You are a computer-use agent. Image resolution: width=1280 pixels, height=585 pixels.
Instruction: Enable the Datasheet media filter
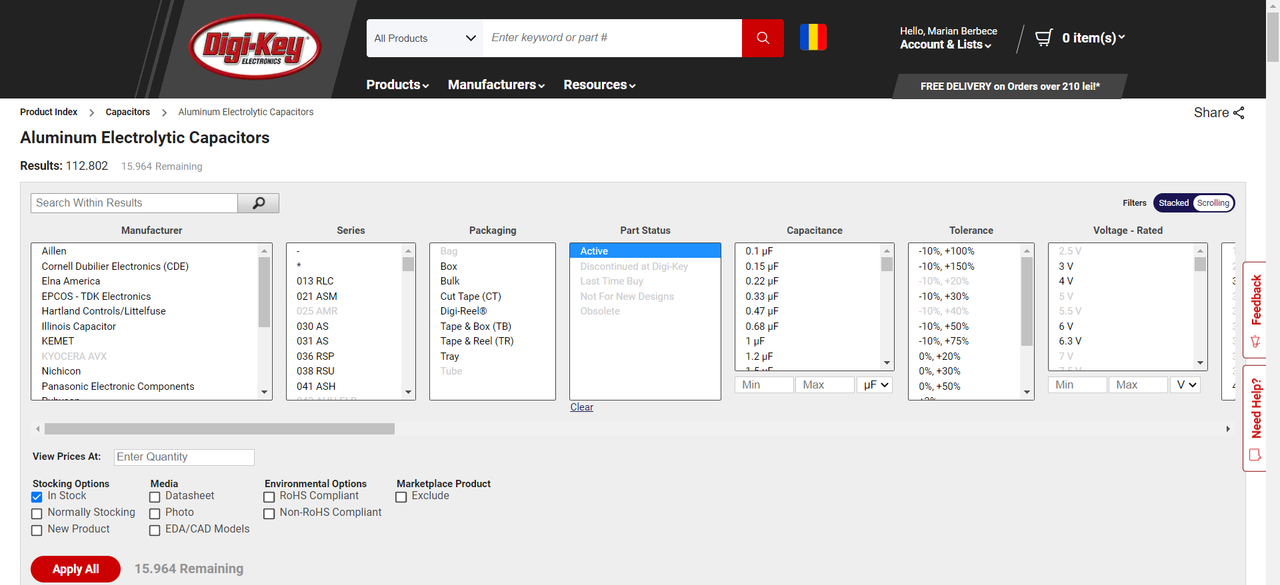click(x=155, y=496)
